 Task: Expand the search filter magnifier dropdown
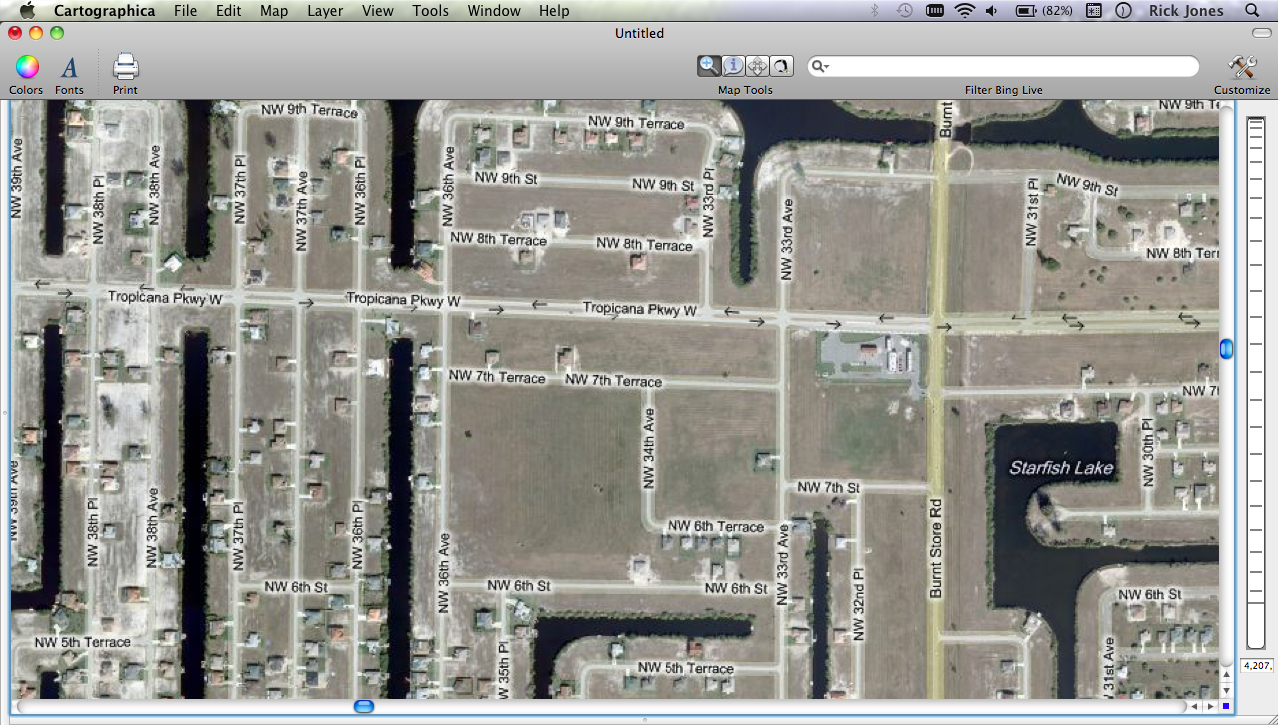click(x=821, y=67)
